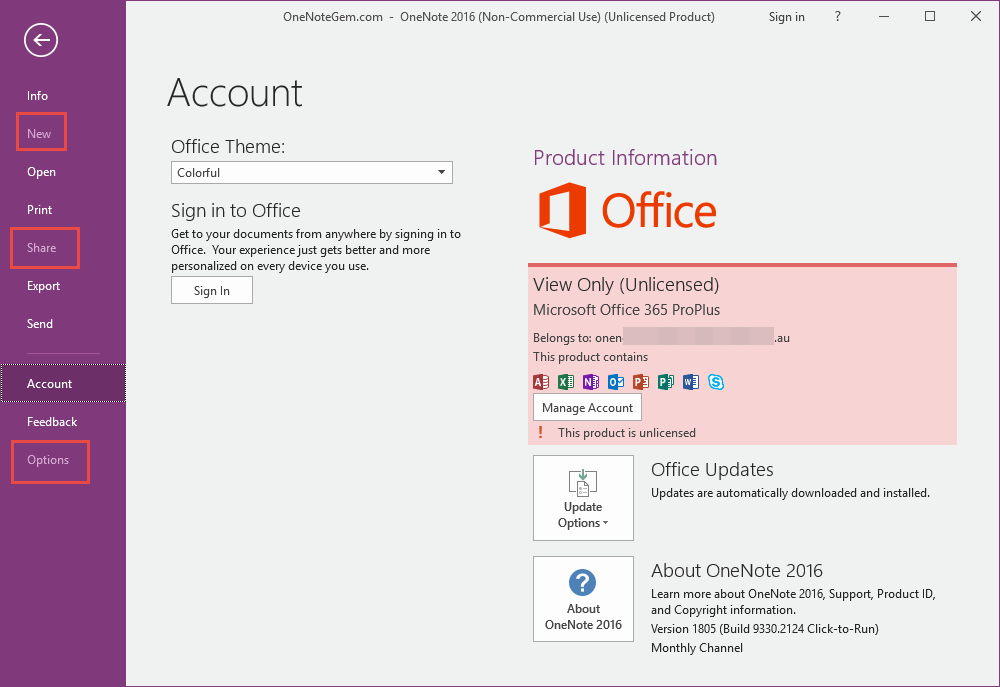Image resolution: width=1000 pixels, height=687 pixels.
Task: Minimize the OneNote window
Action: (x=884, y=17)
